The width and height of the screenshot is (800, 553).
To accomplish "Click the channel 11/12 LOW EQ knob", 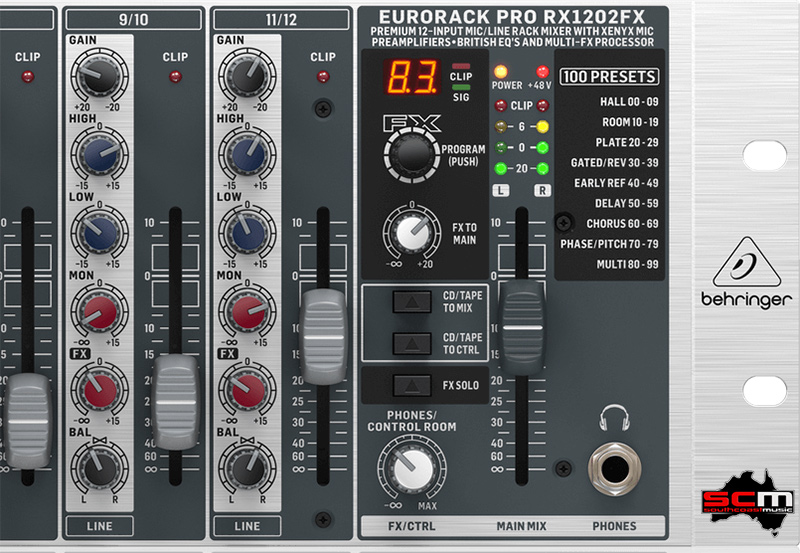I will (247, 233).
